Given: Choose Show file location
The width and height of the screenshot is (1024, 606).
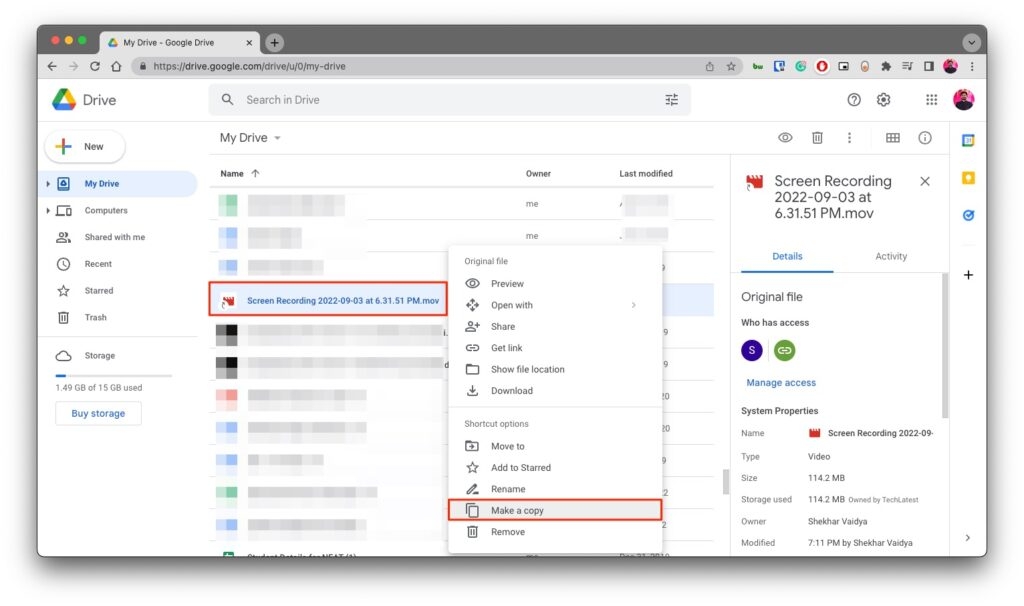Looking at the screenshot, I should click(555, 370).
